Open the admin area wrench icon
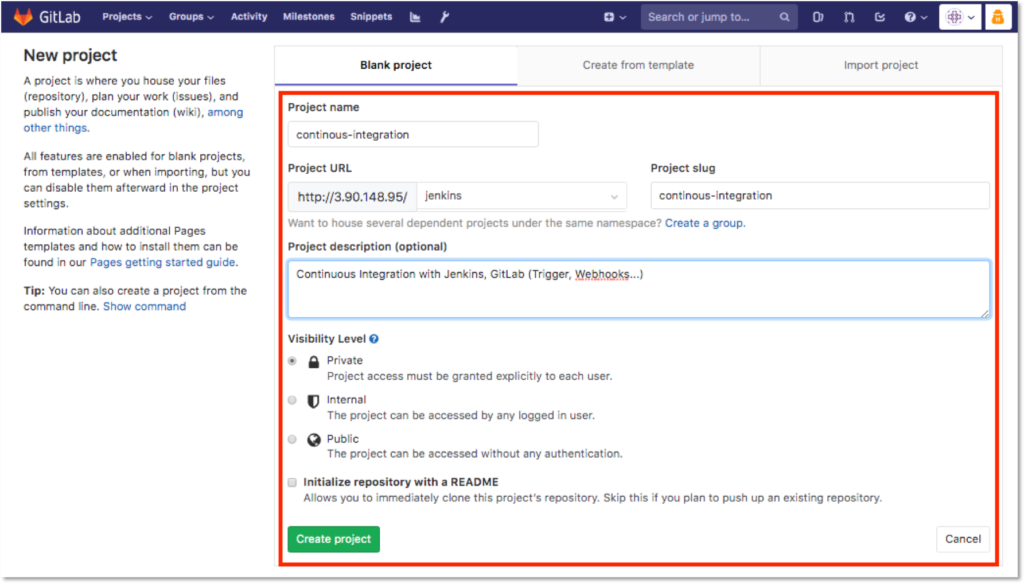Image resolution: width=1024 pixels, height=584 pixels. [444, 17]
